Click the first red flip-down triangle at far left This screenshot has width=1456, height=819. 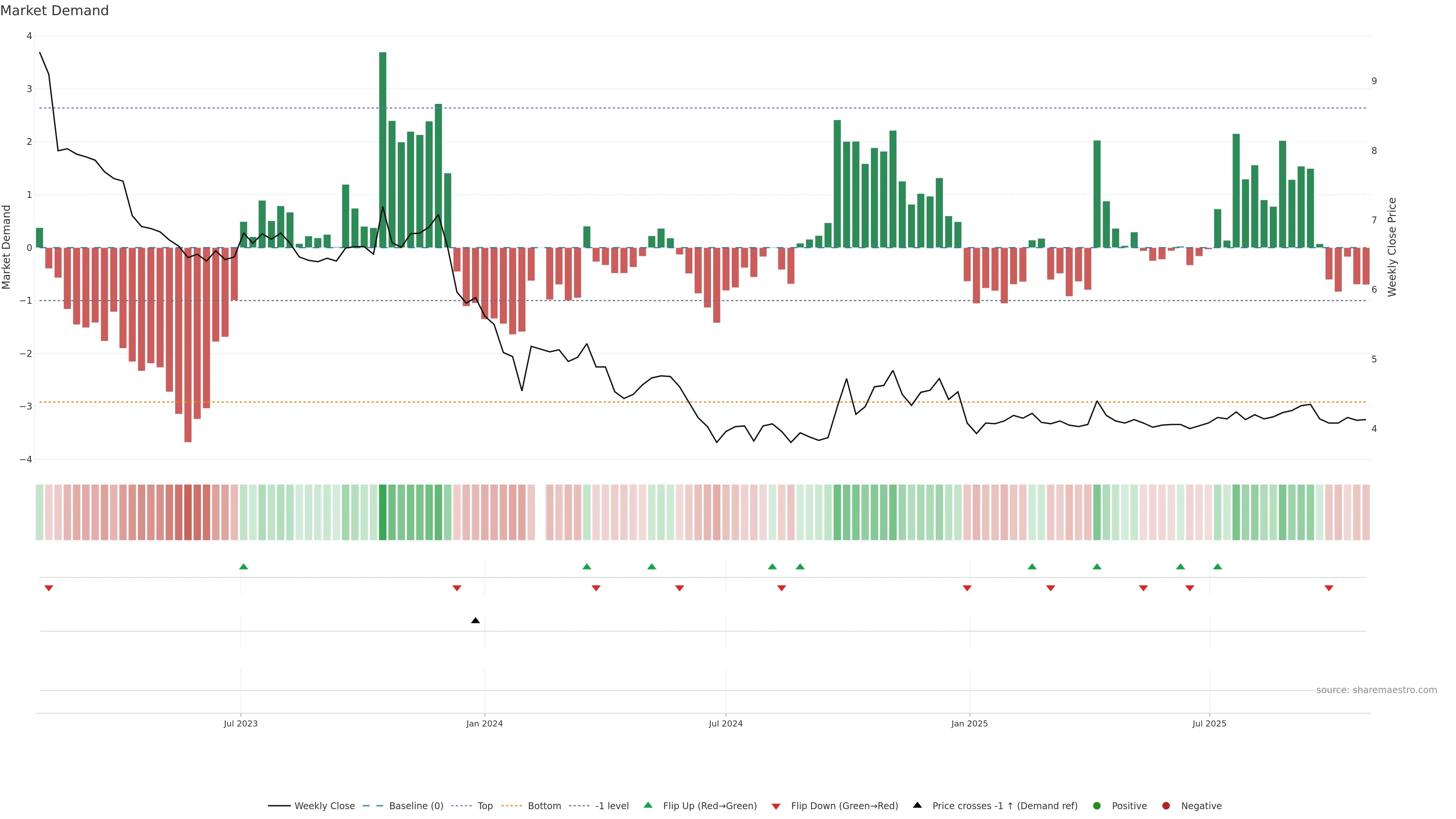[x=49, y=588]
